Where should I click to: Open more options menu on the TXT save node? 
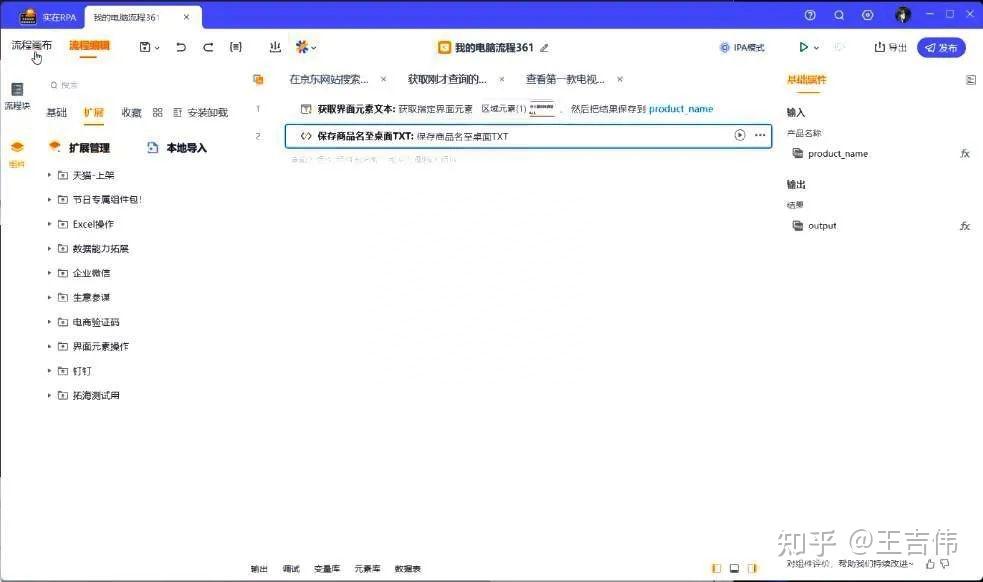[x=761, y=136]
